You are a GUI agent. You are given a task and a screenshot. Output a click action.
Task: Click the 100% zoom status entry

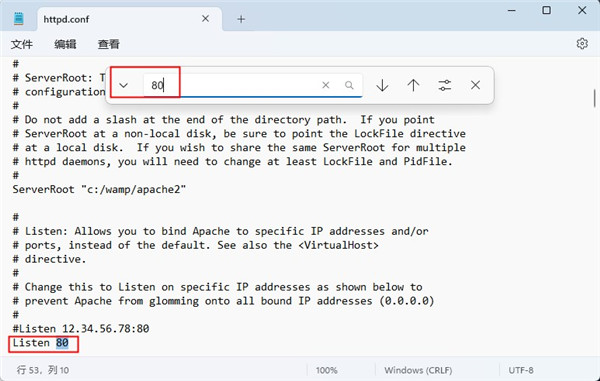tap(326, 370)
